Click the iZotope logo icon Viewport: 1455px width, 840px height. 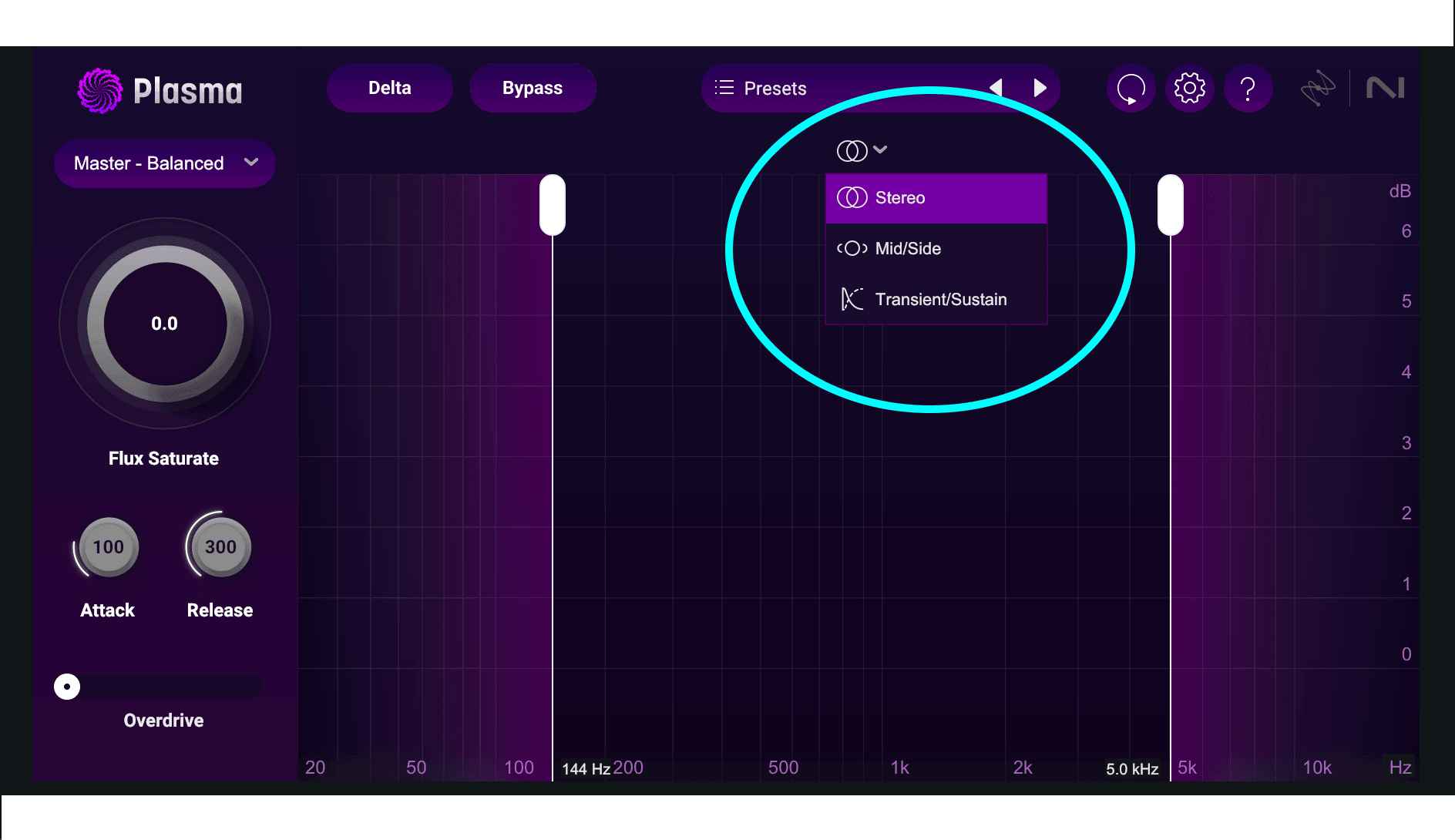tap(1318, 88)
